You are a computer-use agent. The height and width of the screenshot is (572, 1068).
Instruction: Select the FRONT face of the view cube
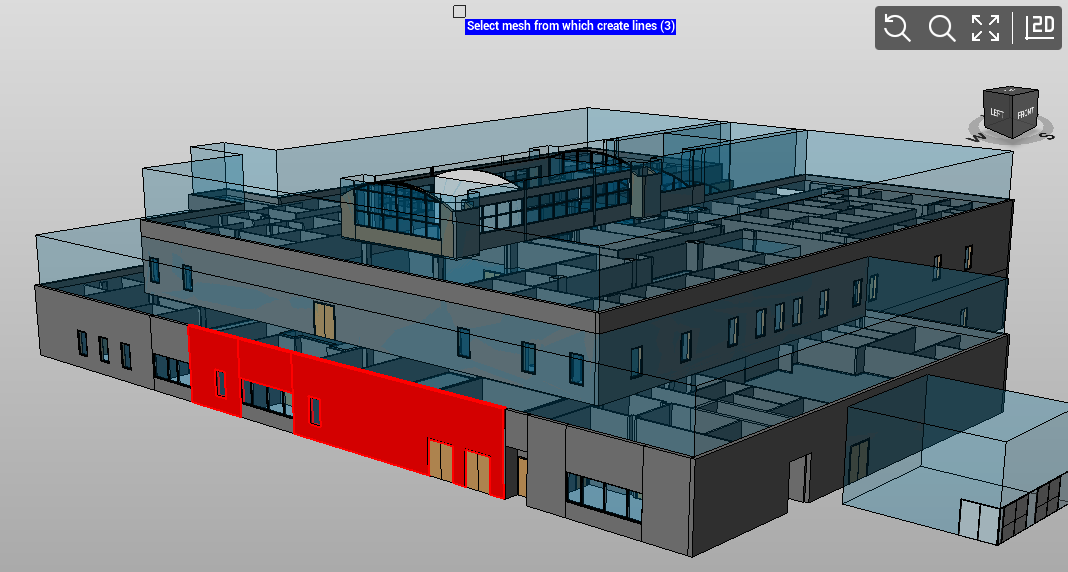click(x=1025, y=114)
